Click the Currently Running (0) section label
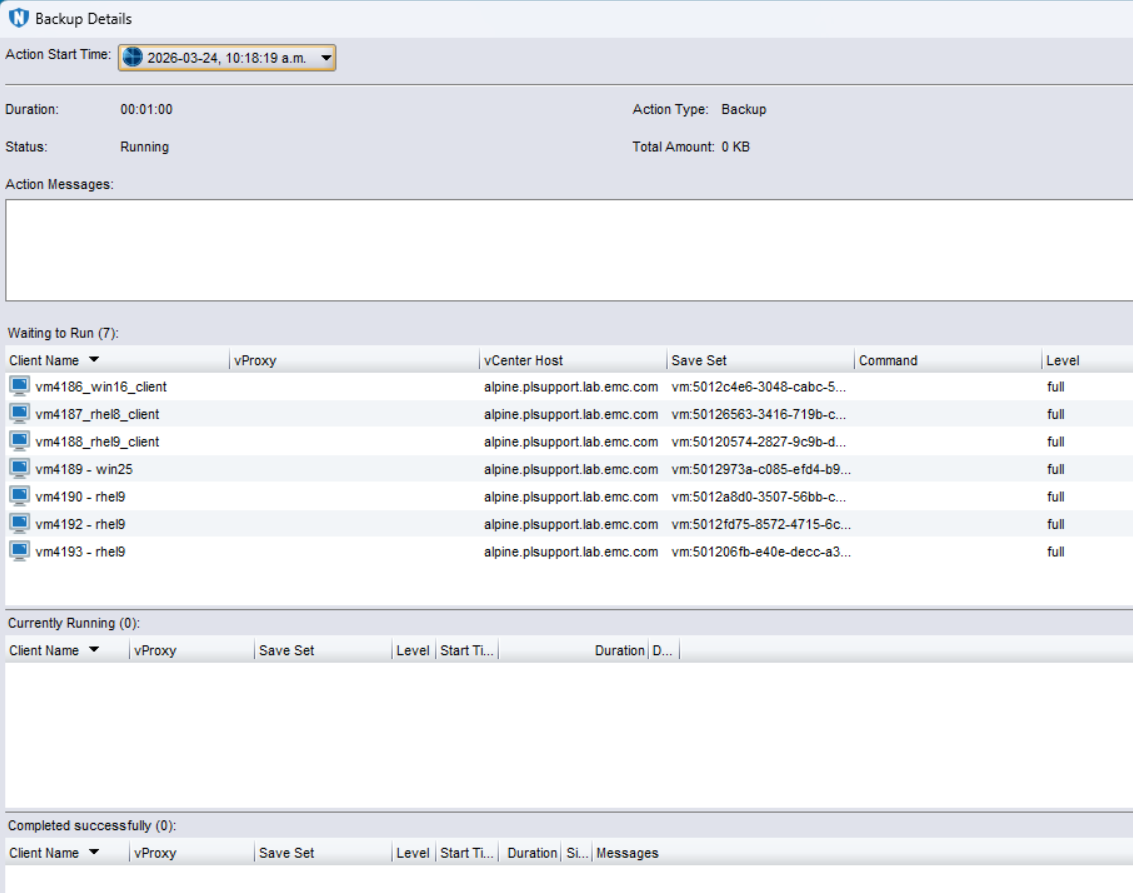 74,623
